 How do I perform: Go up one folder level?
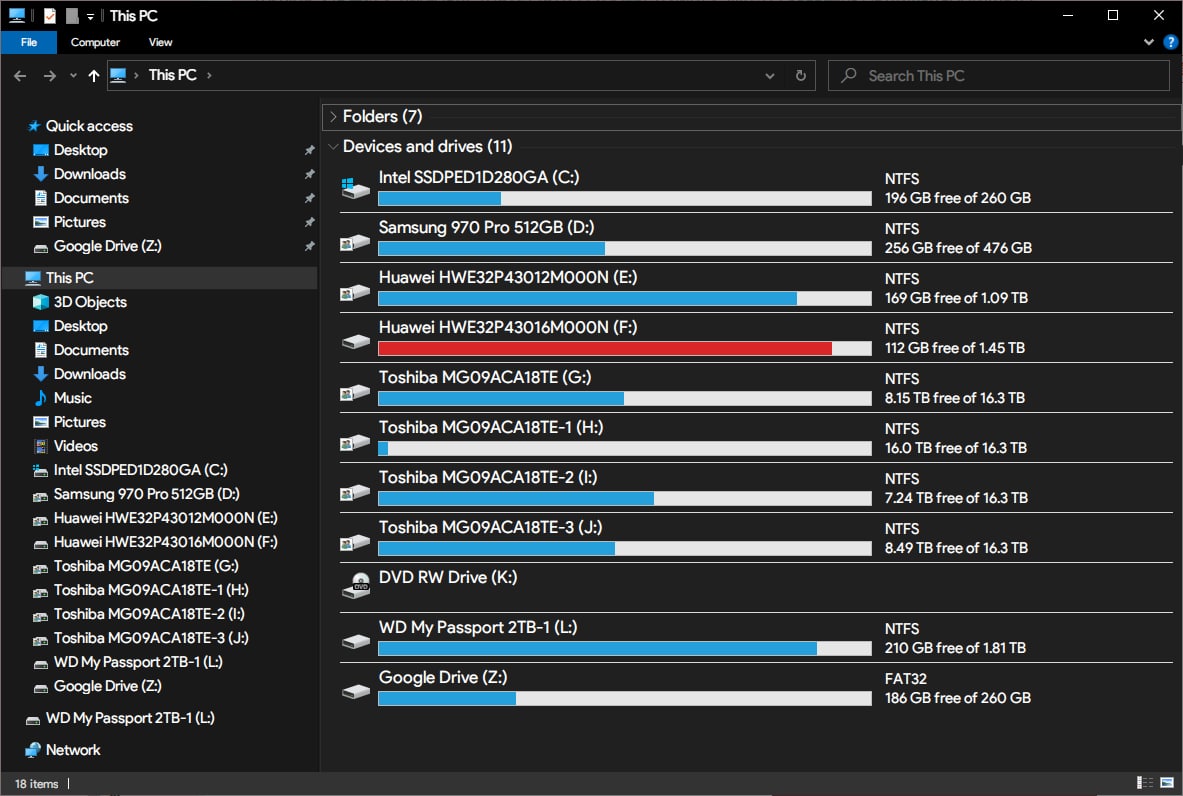coord(94,75)
